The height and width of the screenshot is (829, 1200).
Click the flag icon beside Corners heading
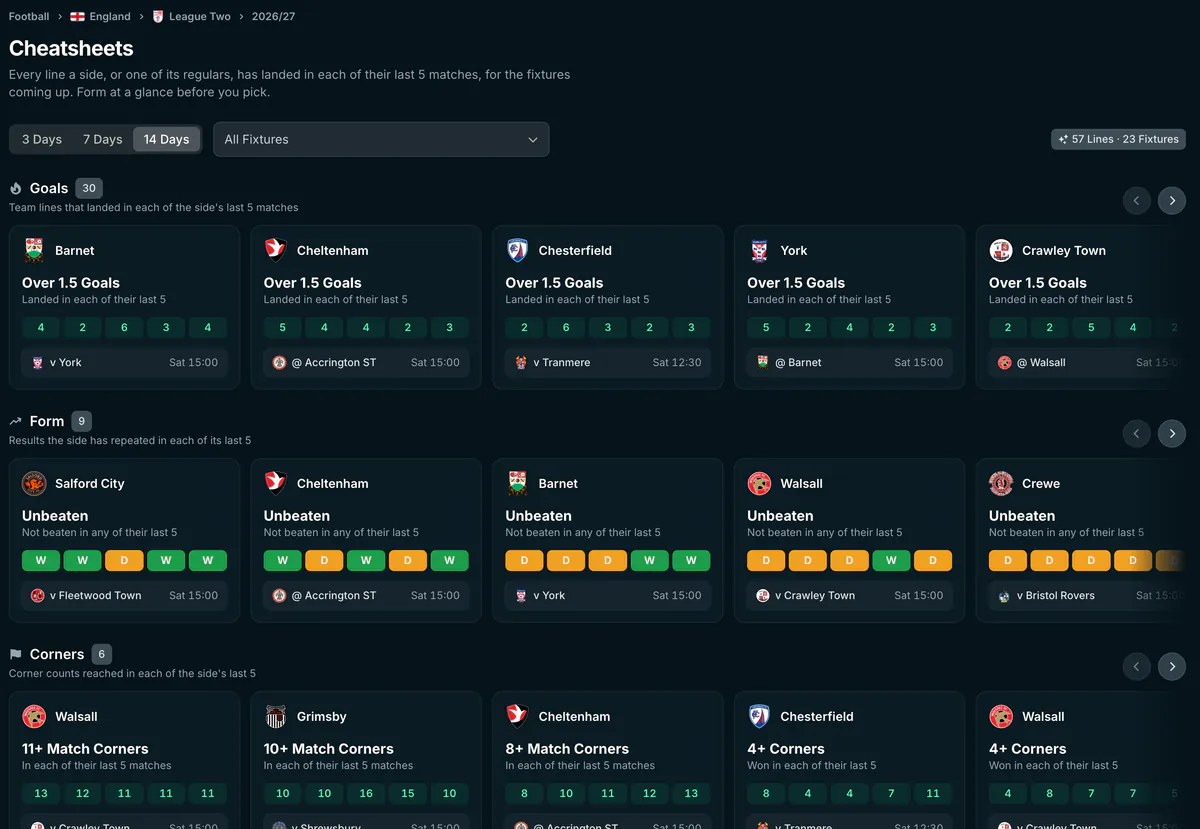pyautogui.click(x=16, y=654)
